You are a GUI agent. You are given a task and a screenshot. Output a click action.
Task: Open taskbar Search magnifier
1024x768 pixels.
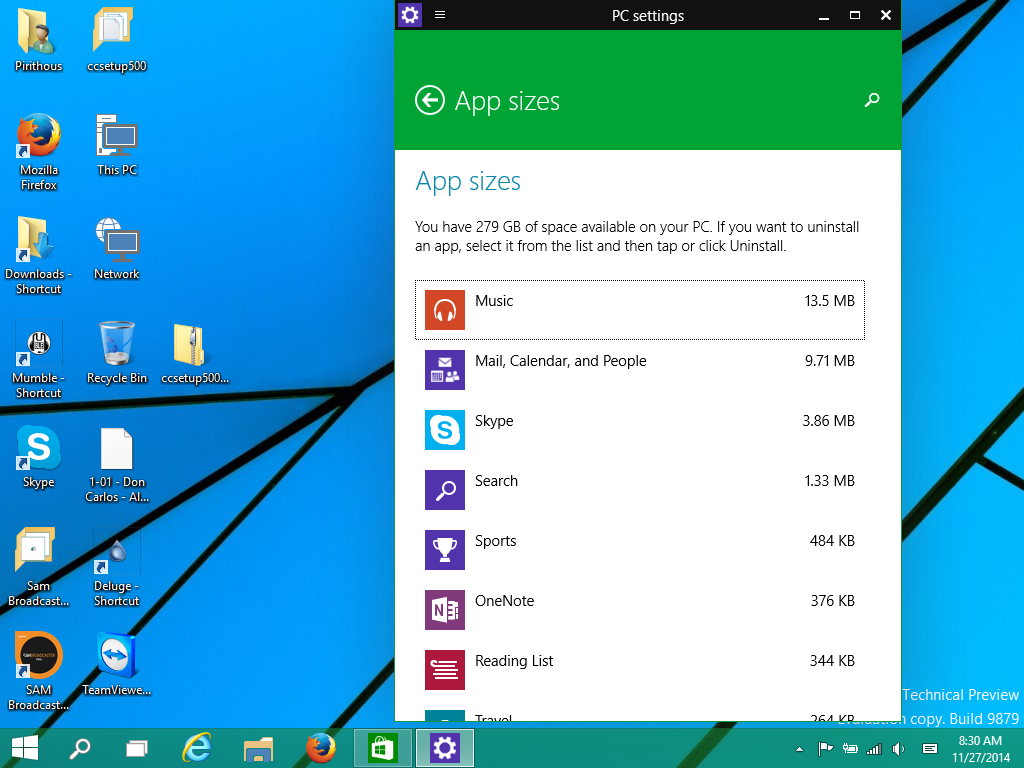(80, 748)
